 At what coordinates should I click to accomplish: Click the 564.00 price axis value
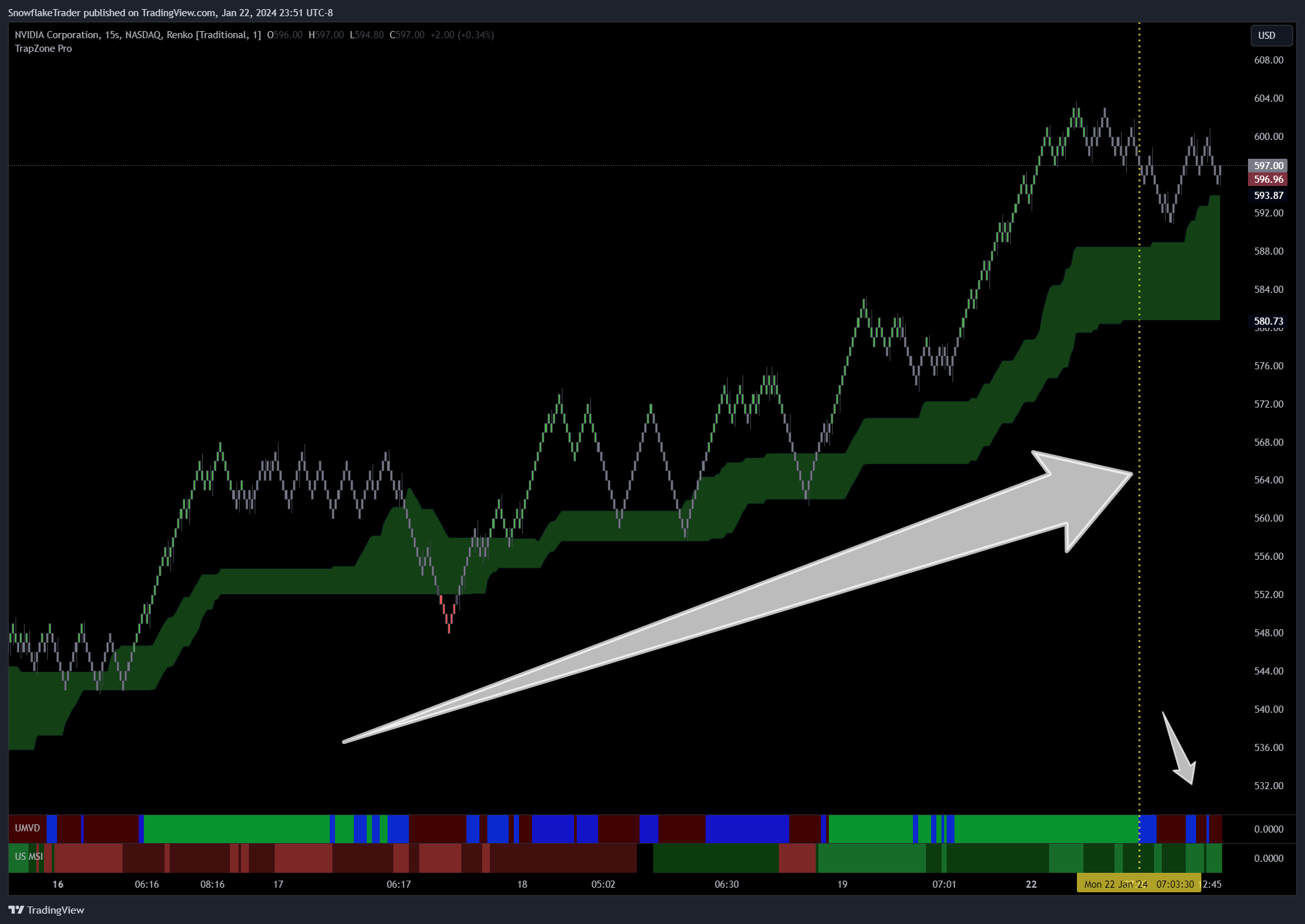tap(1268, 480)
